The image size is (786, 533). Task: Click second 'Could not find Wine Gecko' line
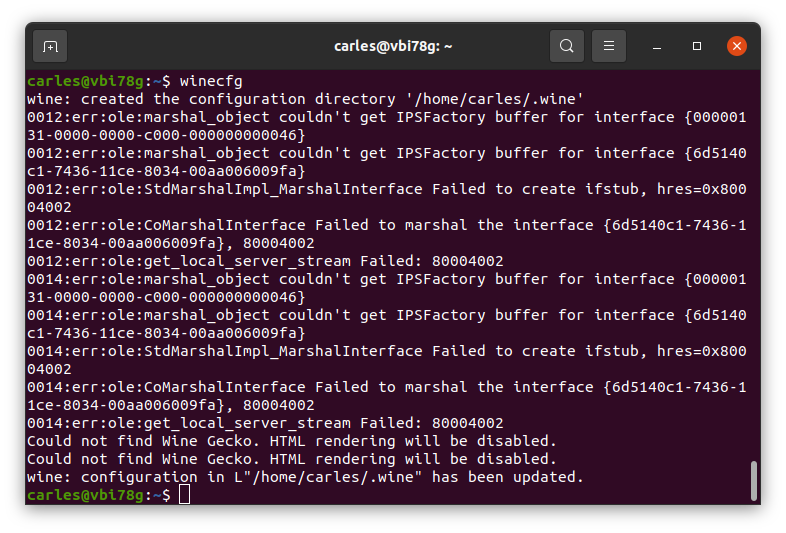(x=292, y=459)
